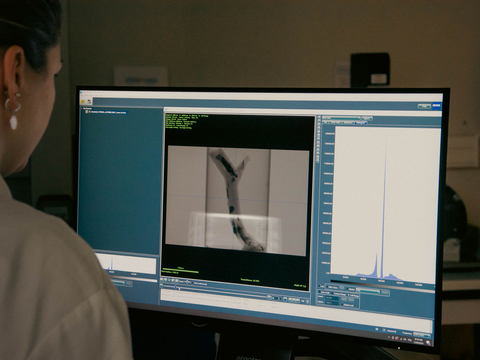Viewport: 480px width, 360px height.
Task: Open the teal combo box below the histogram
Action: tap(370, 291)
